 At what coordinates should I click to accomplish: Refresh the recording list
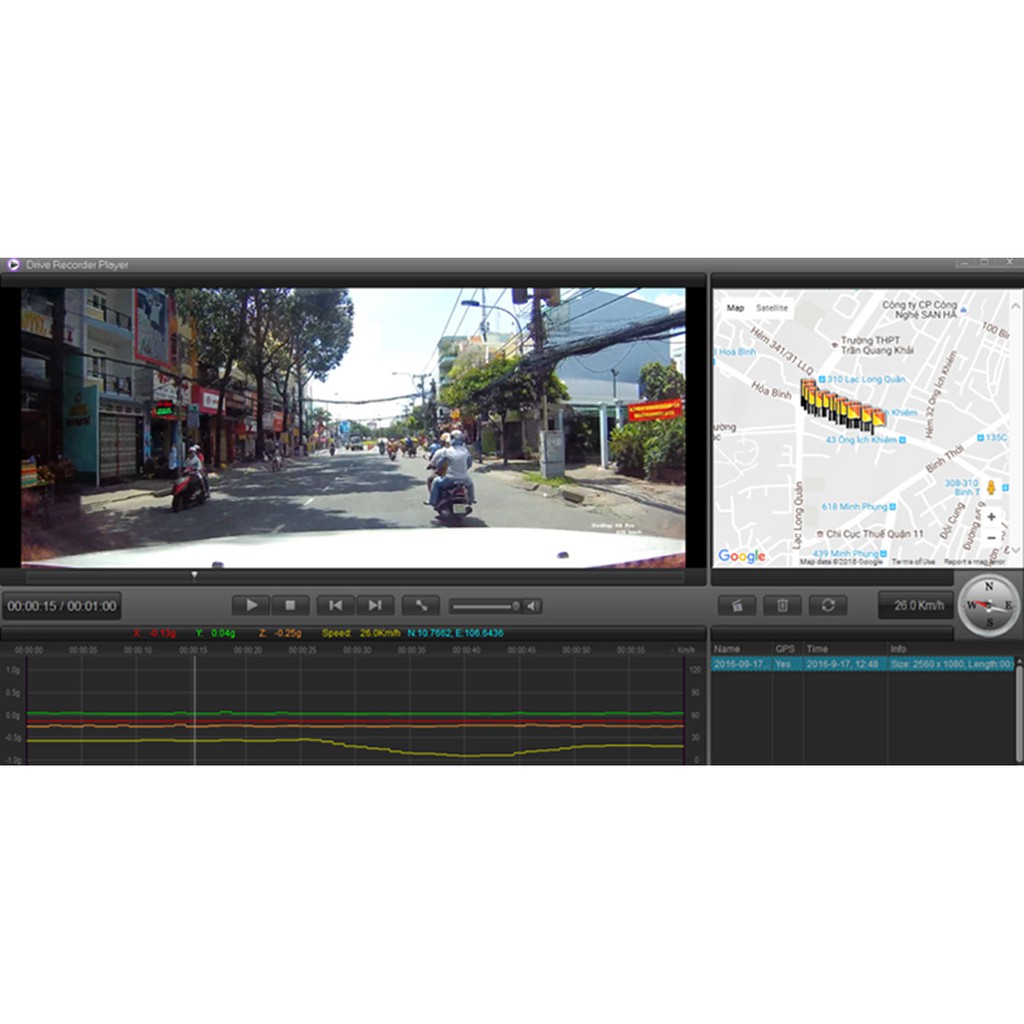[x=828, y=605]
